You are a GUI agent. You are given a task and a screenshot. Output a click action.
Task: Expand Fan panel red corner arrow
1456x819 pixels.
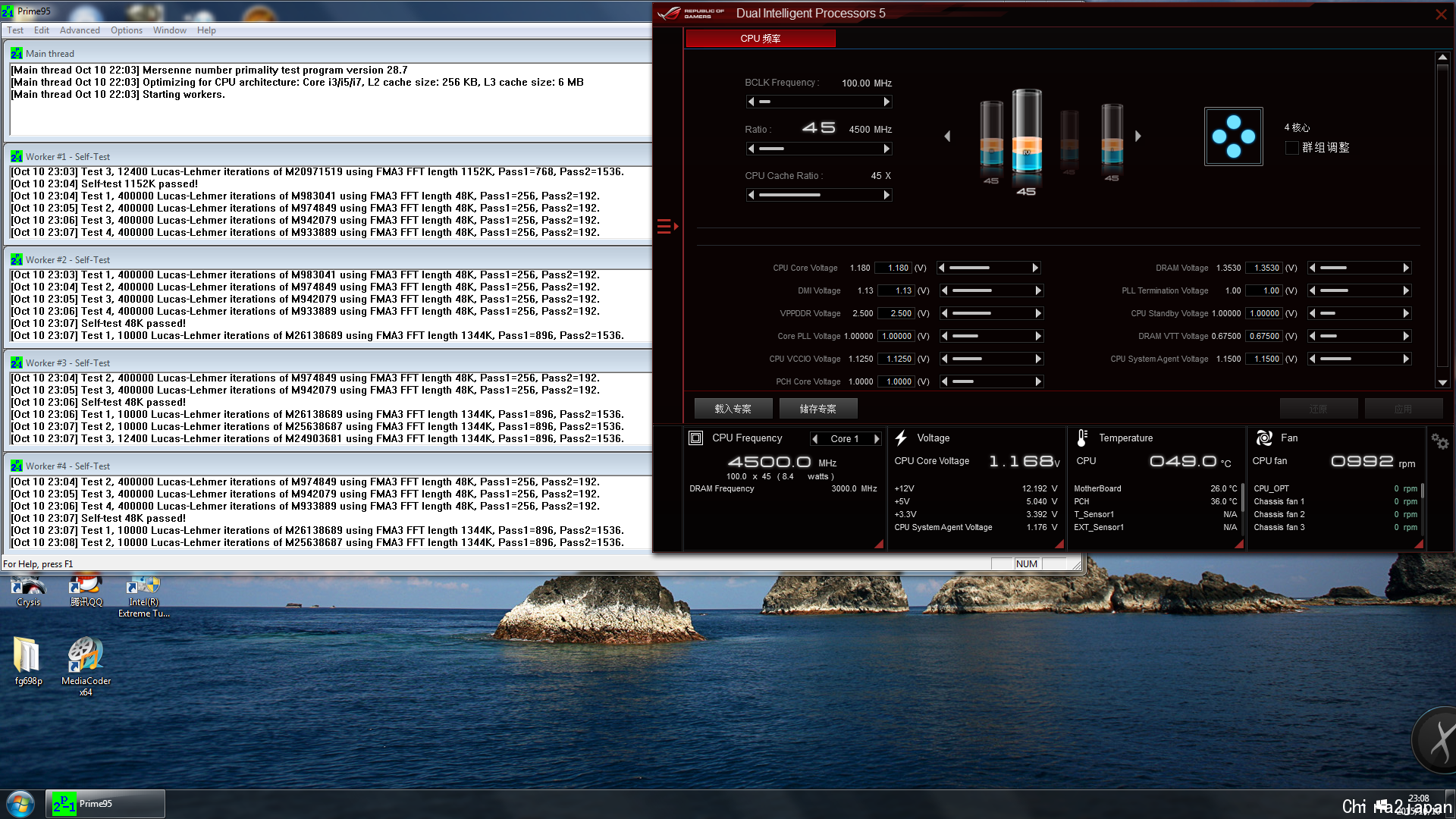1419,544
